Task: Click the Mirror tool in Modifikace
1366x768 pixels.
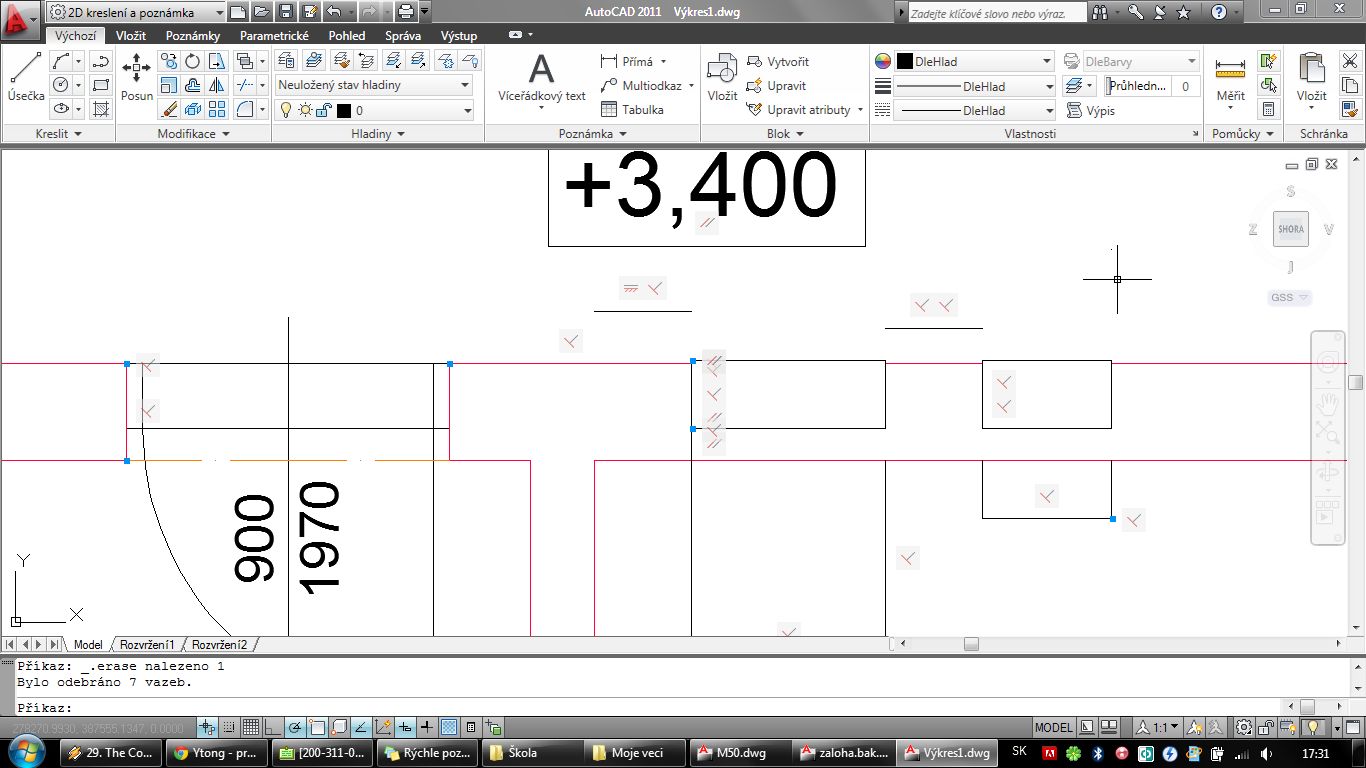Action: click(217, 85)
